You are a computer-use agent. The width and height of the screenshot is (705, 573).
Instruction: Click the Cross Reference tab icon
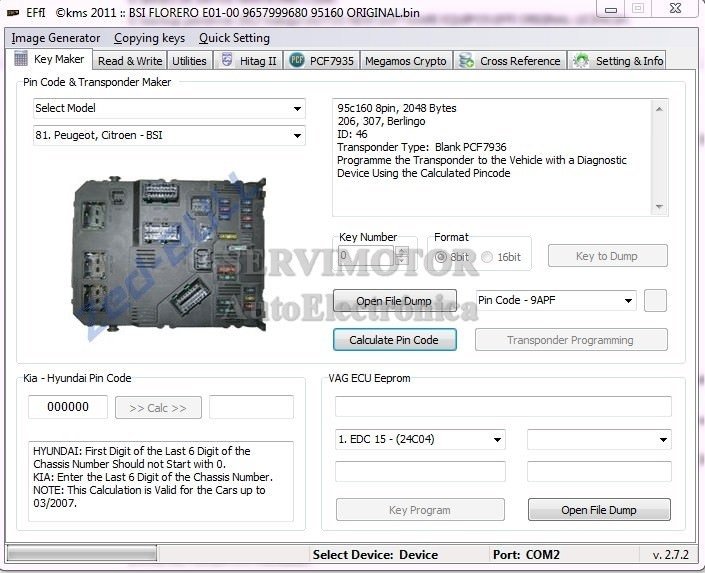click(x=467, y=61)
